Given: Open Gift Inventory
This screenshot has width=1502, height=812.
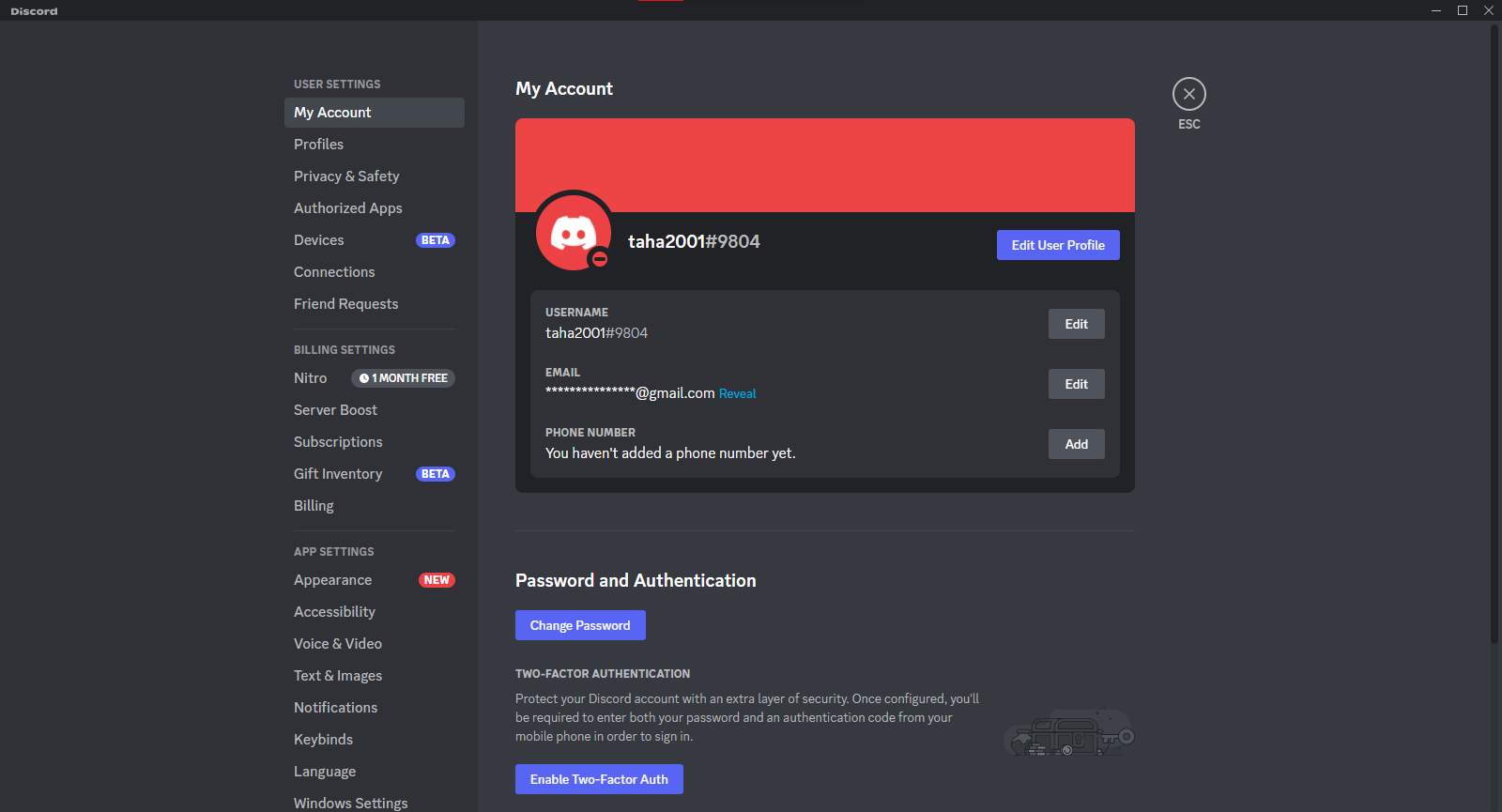Looking at the screenshot, I should coord(375,474).
